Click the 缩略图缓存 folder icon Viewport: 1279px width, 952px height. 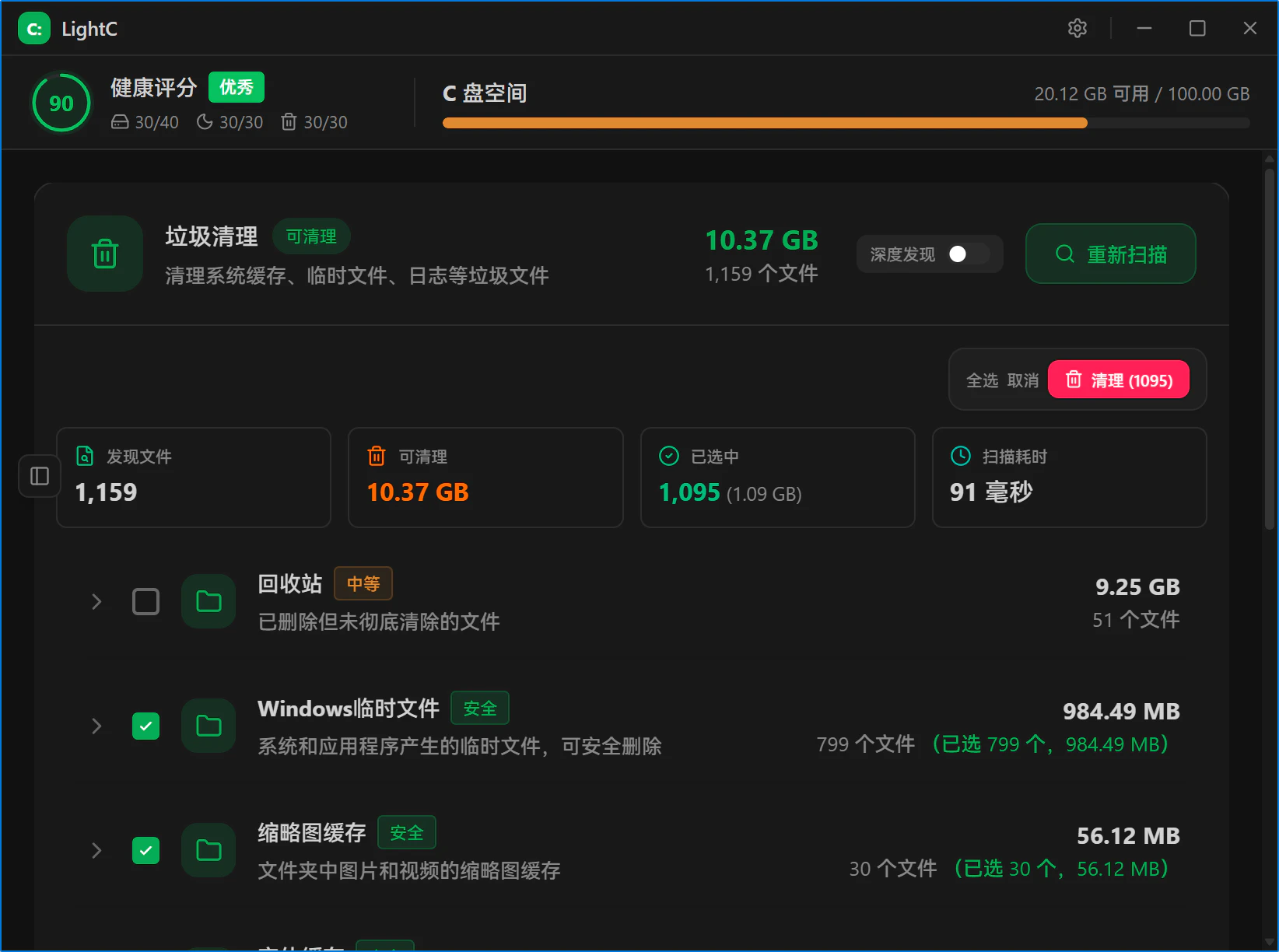click(208, 850)
